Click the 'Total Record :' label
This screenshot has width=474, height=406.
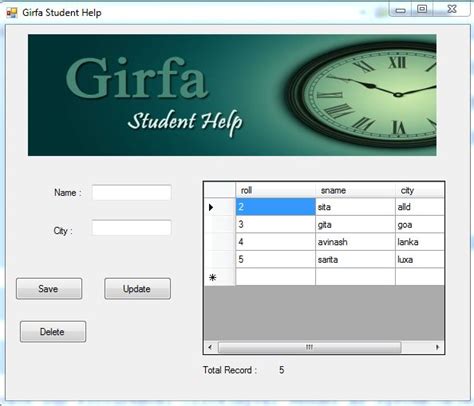click(230, 370)
